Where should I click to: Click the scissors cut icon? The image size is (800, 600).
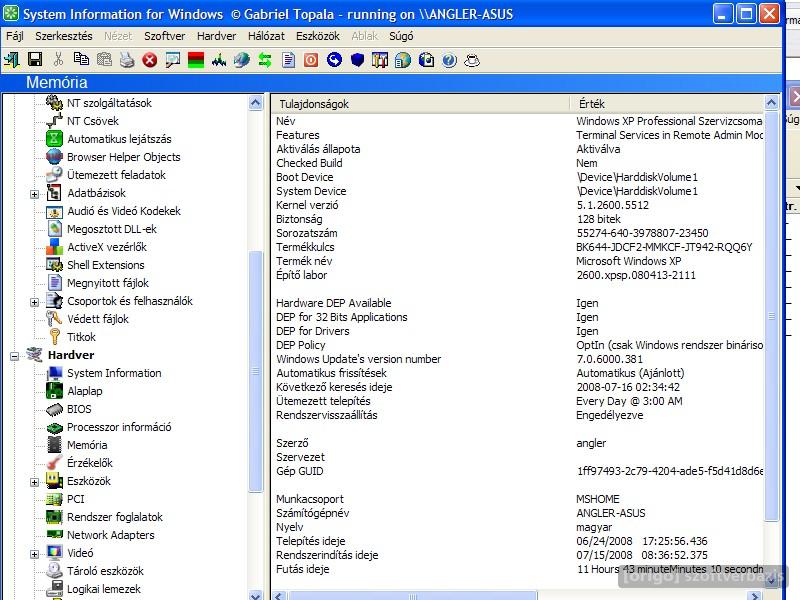pos(58,60)
